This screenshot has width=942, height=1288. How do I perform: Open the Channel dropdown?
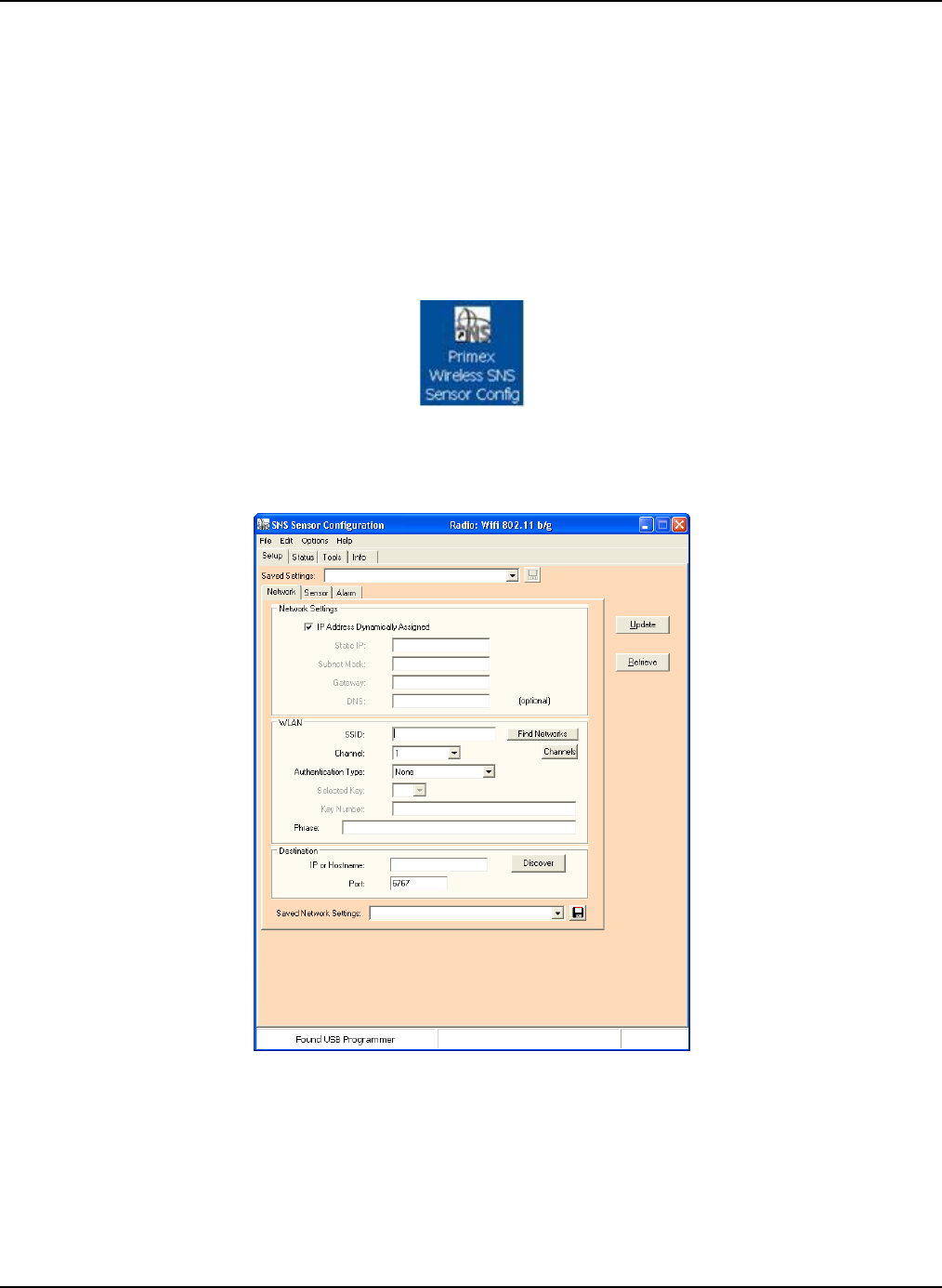[x=454, y=754]
